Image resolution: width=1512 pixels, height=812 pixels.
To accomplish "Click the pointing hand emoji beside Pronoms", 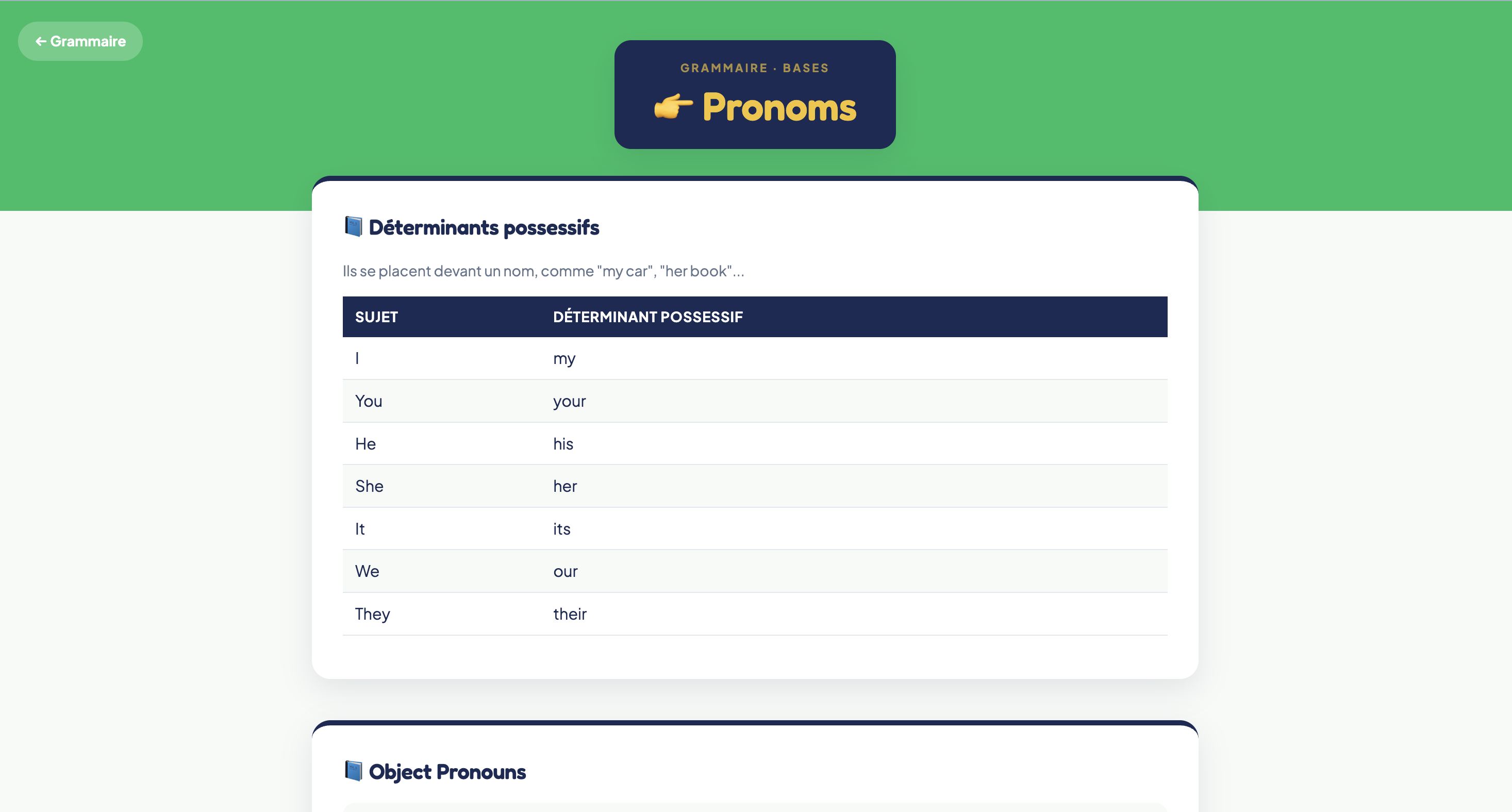I will (x=673, y=107).
